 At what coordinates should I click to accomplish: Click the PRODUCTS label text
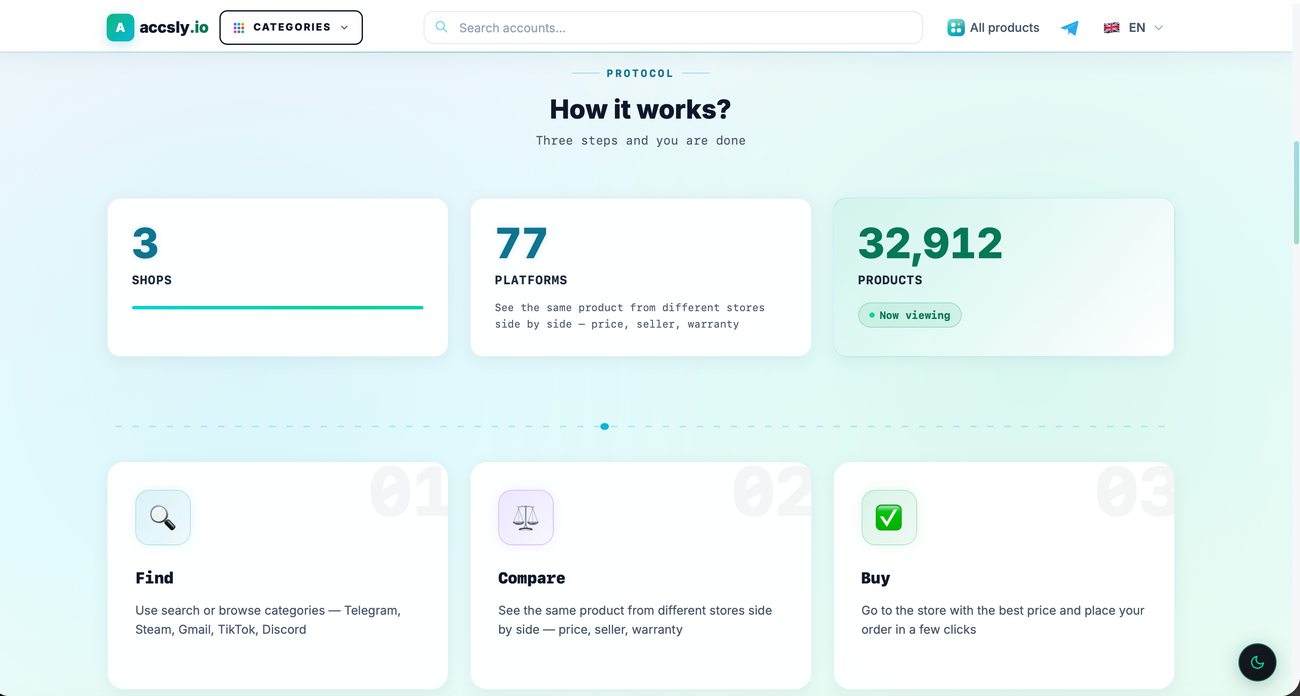pyautogui.click(x=890, y=280)
